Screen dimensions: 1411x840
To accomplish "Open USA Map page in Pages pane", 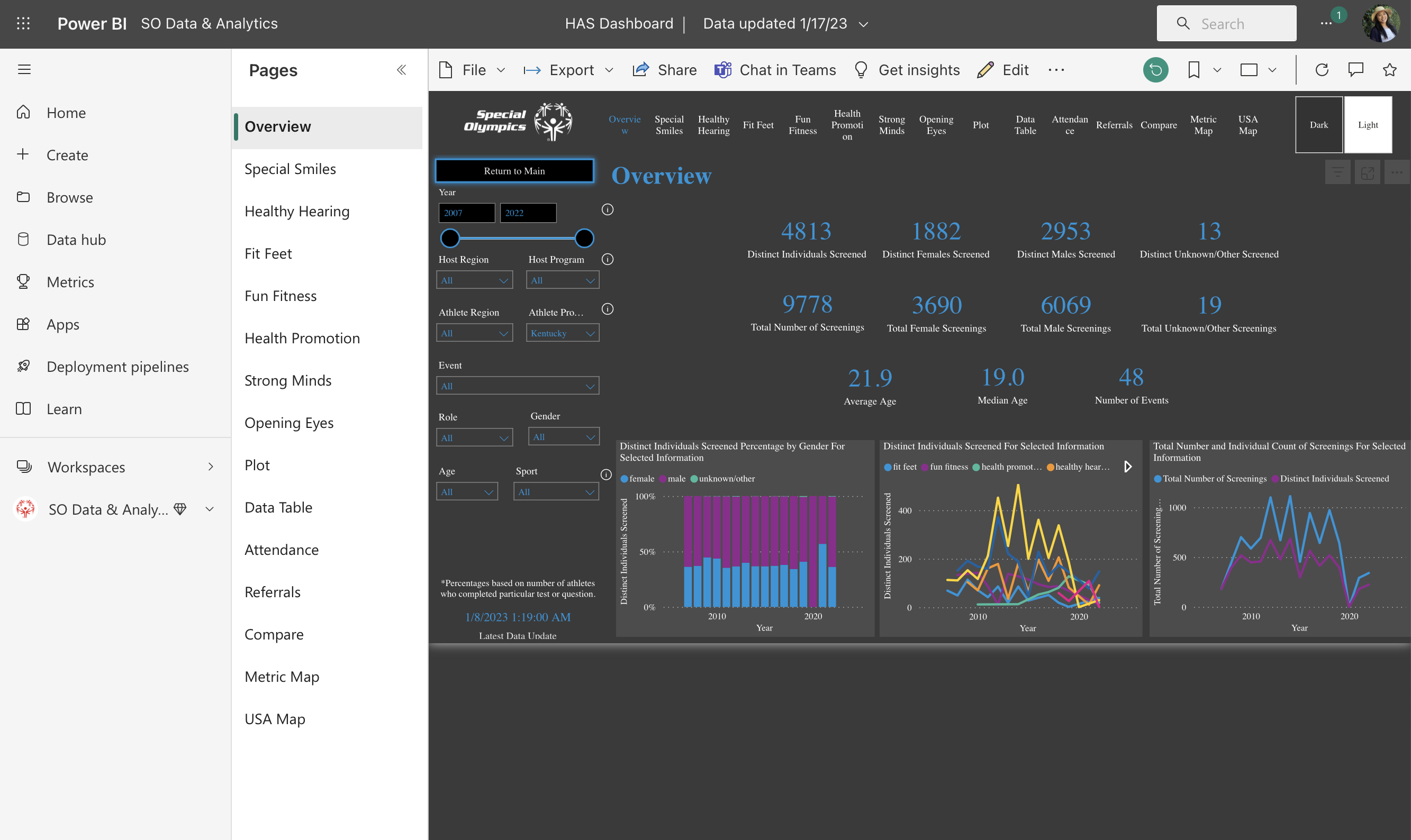I will [327, 718].
